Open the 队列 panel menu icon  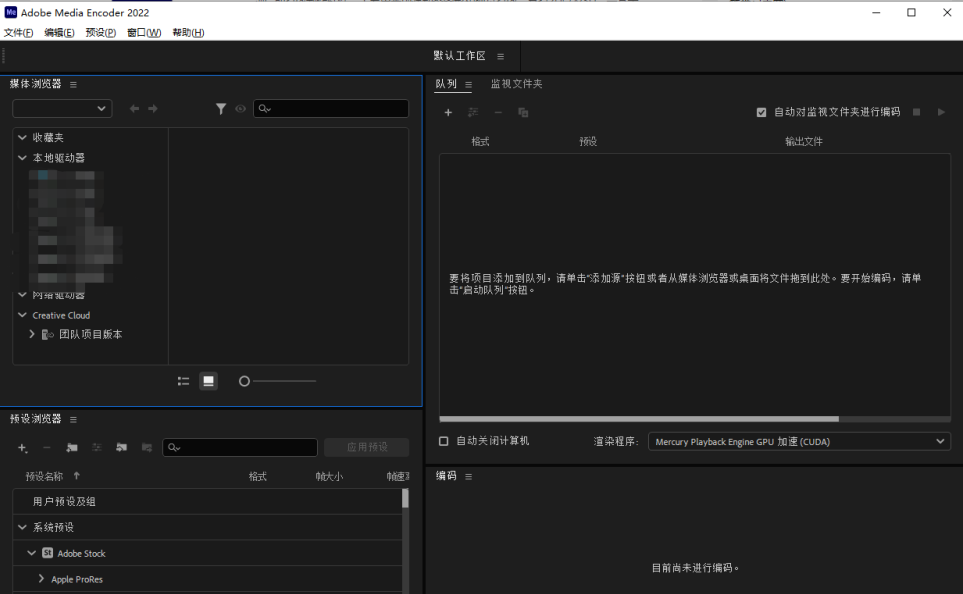click(469, 85)
